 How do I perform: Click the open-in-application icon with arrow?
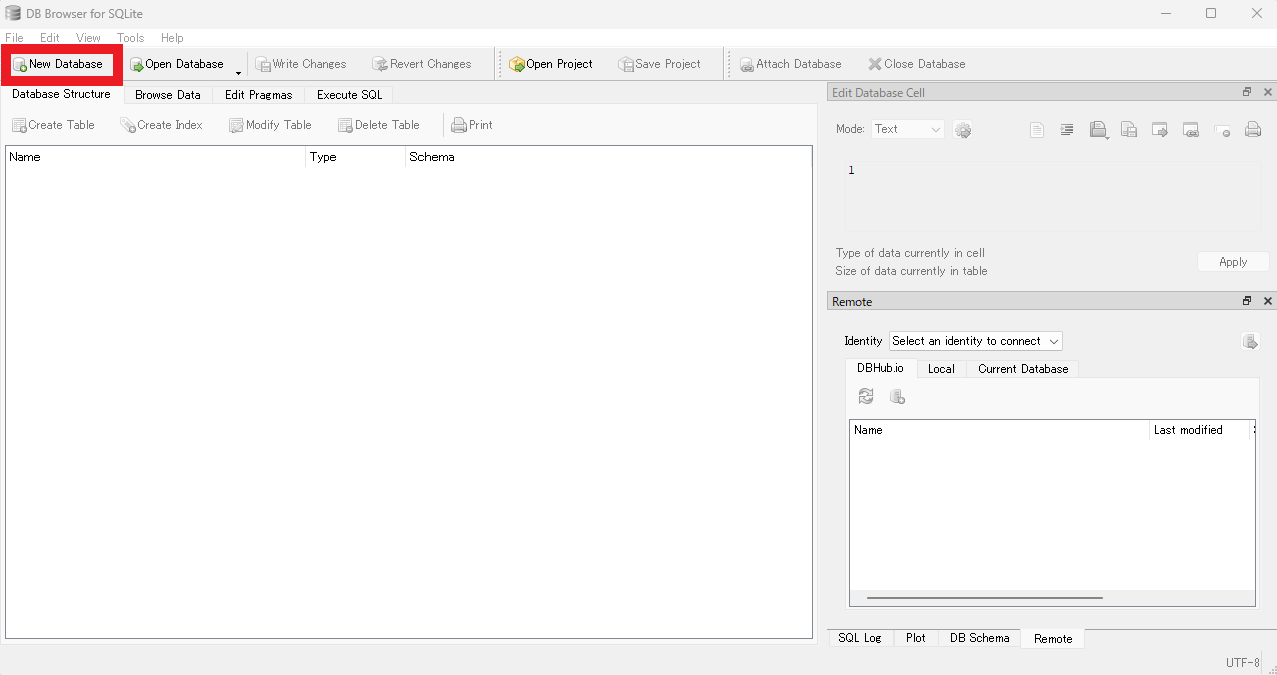point(1160,130)
